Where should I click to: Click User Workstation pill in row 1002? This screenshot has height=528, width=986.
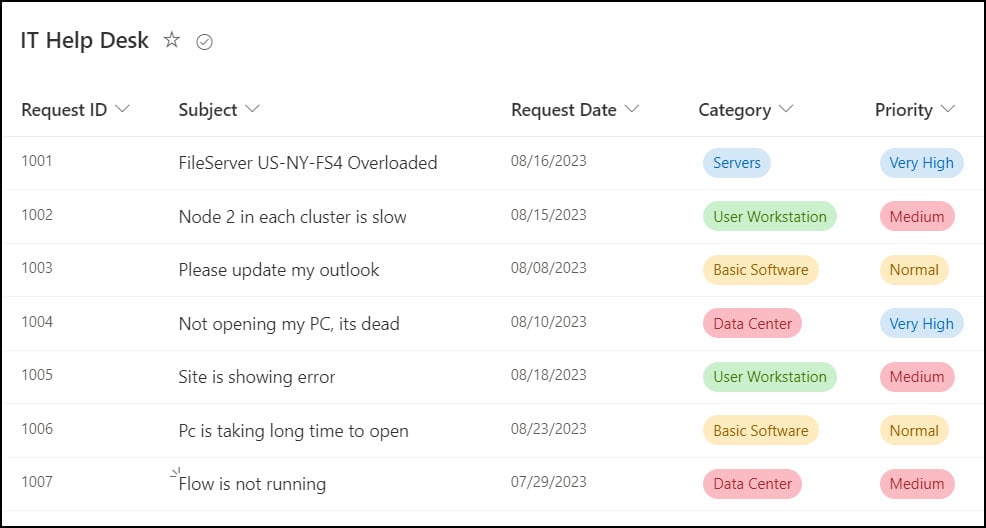pos(770,216)
